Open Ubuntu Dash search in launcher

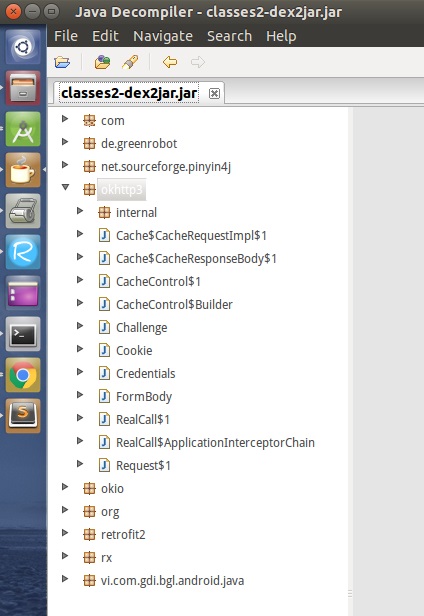tap(23, 47)
